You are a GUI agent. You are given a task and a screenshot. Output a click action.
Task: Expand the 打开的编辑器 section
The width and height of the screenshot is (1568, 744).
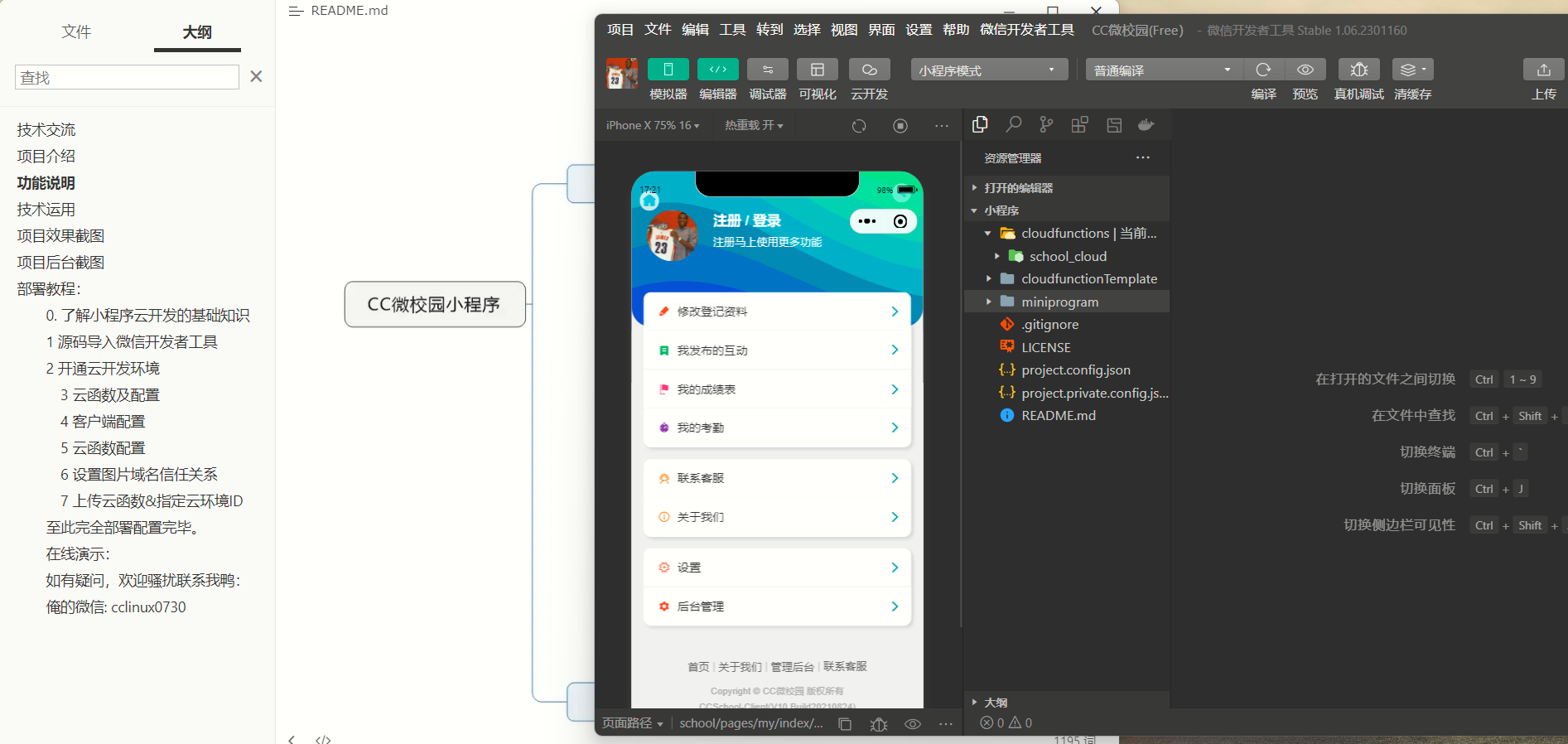coord(1067,188)
